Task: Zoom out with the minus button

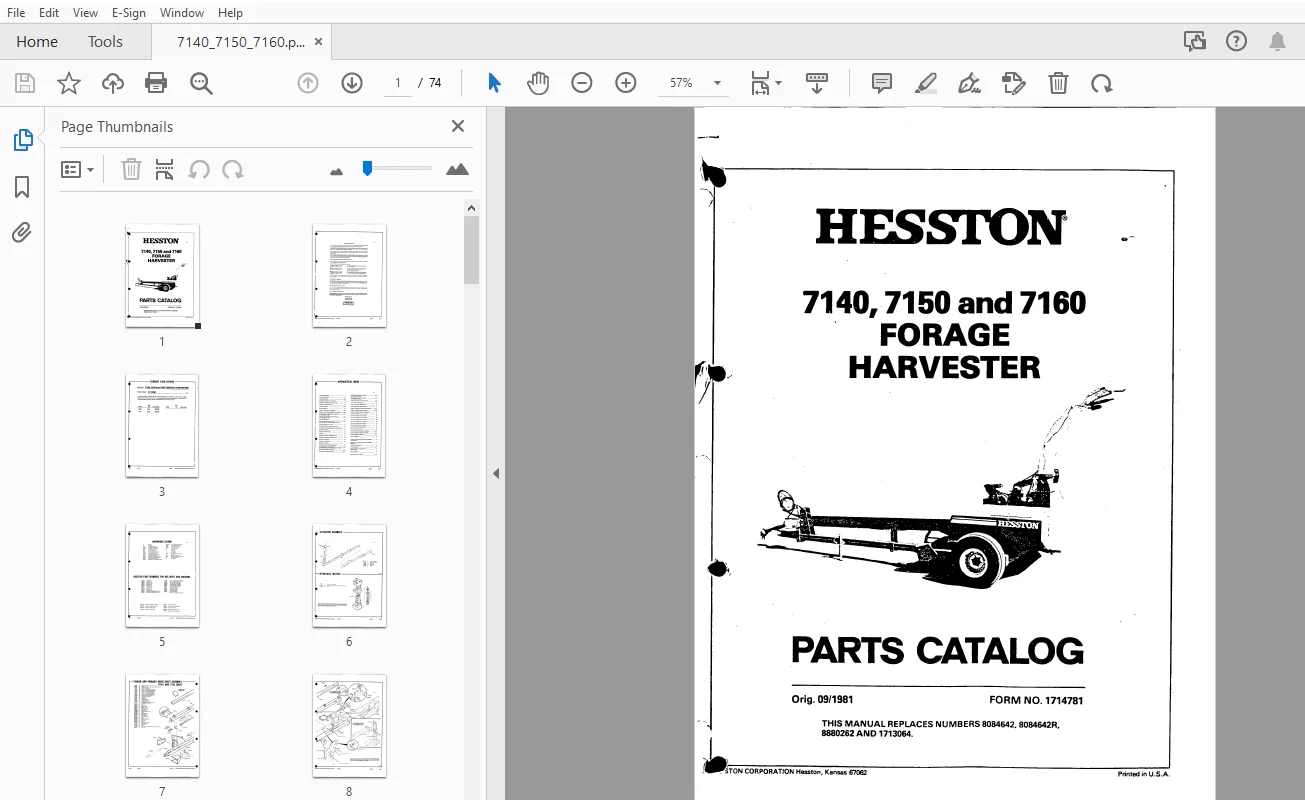Action: click(x=582, y=83)
